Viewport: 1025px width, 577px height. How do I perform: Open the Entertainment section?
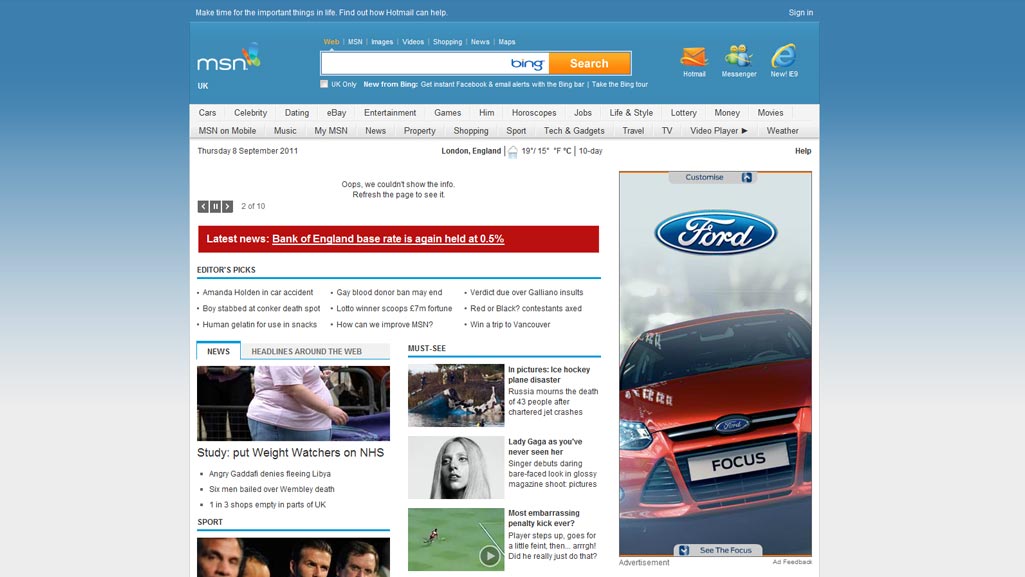(x=390, y=113)
